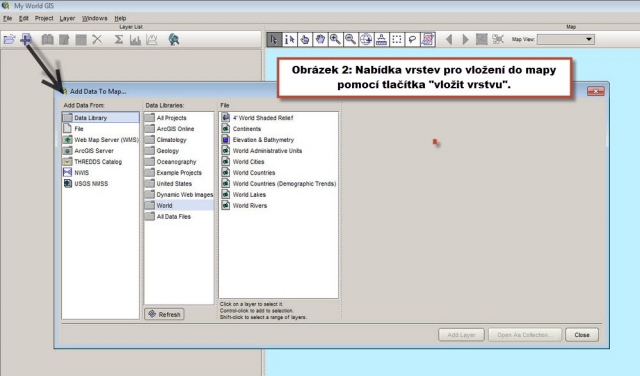Open the ArcGIS Online library folder
Viewport: 640px width, 376px height.
179,129
